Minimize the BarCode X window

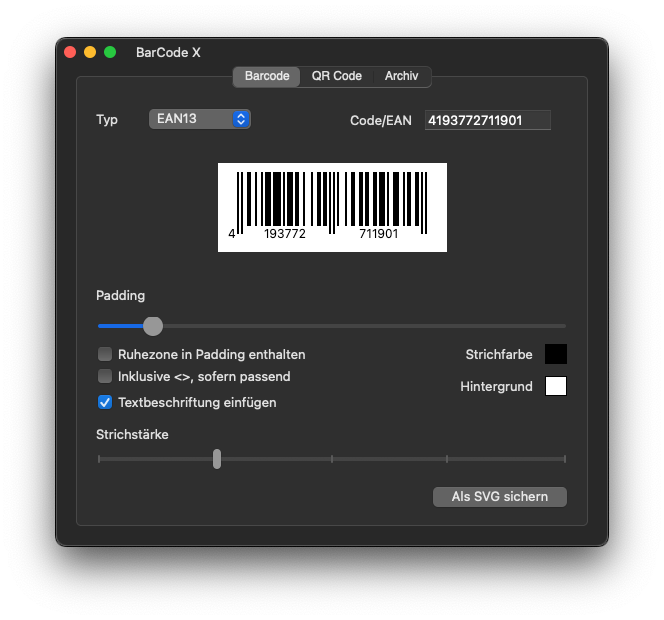(x=90, y=52)
